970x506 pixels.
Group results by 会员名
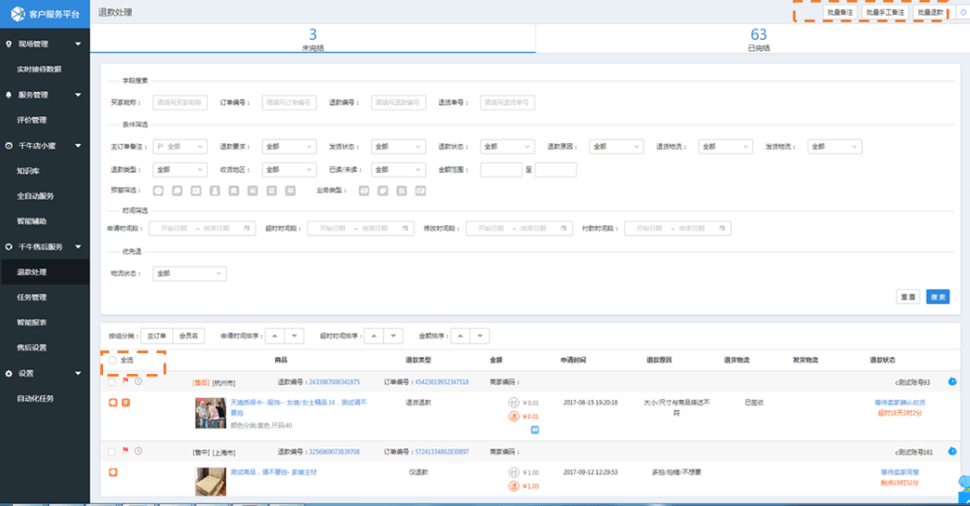[189, 336]
